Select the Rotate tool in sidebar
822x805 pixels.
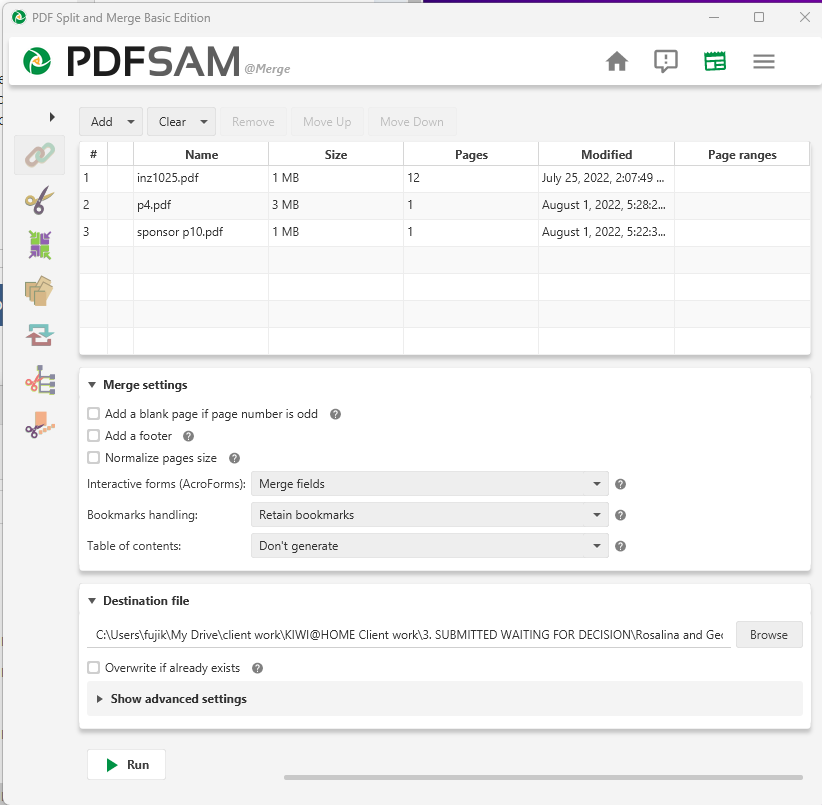click(39, 335)
